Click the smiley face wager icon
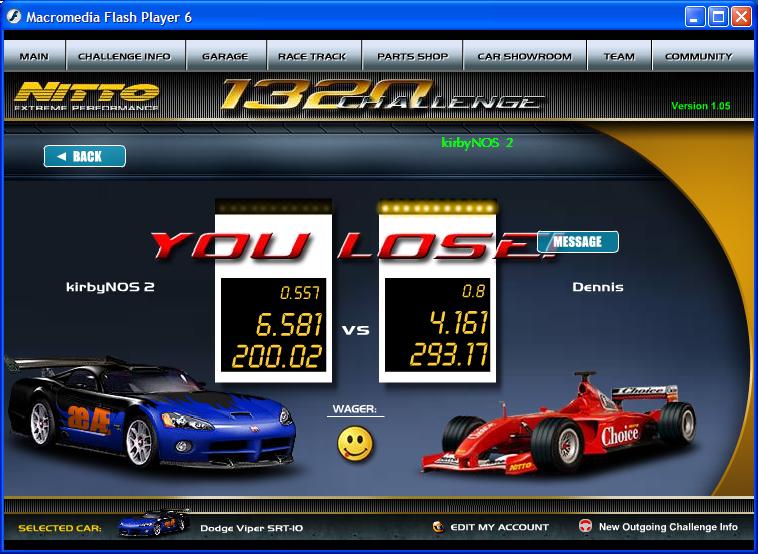Image resolution: width=758 pixels, height=554 pixels. [355, 443]
